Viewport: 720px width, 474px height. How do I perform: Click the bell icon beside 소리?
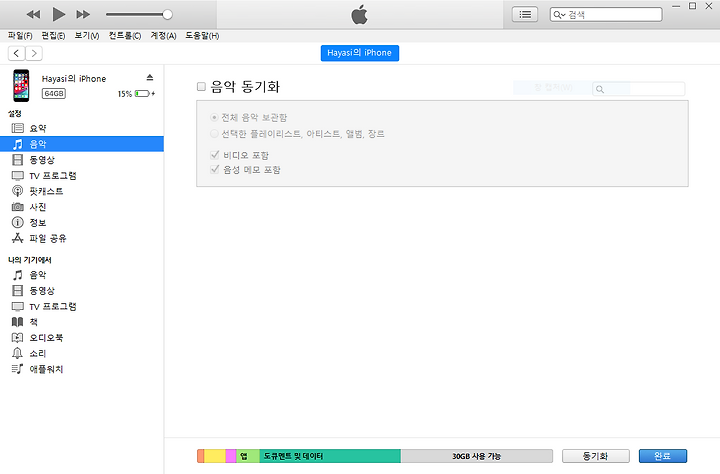tap(17, 353)
